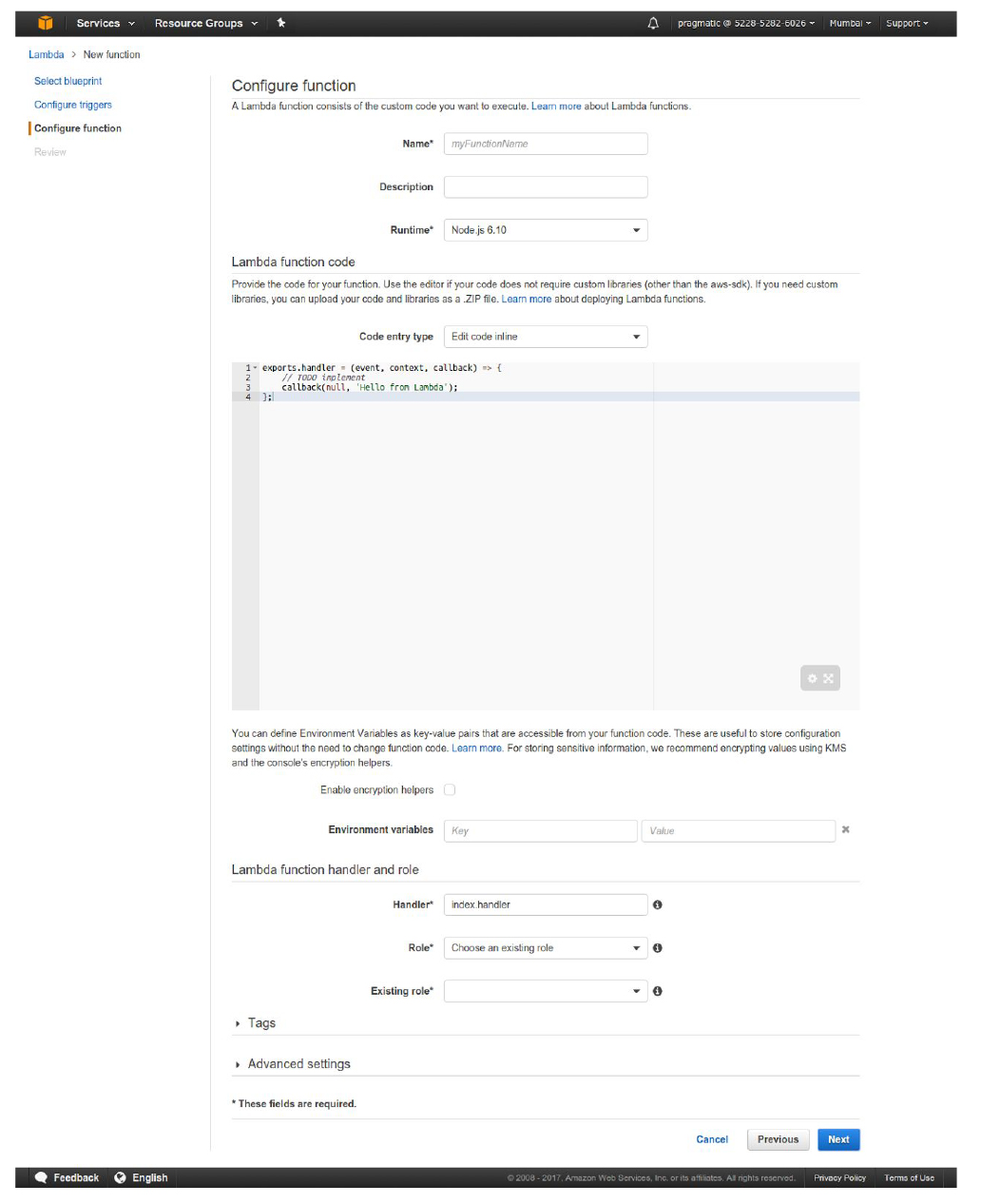The width and height of the screenshot is (981, 1204).
Task: Open the Mumbai region selector
Action: pyautogui.click(x=850, y=23)
